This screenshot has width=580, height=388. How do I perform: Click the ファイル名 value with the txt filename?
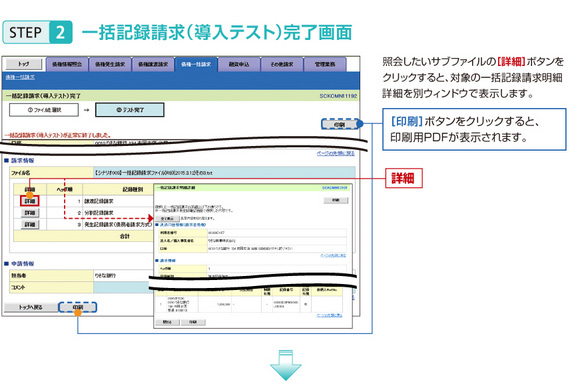pyautogui.click(x=224, y=173)
